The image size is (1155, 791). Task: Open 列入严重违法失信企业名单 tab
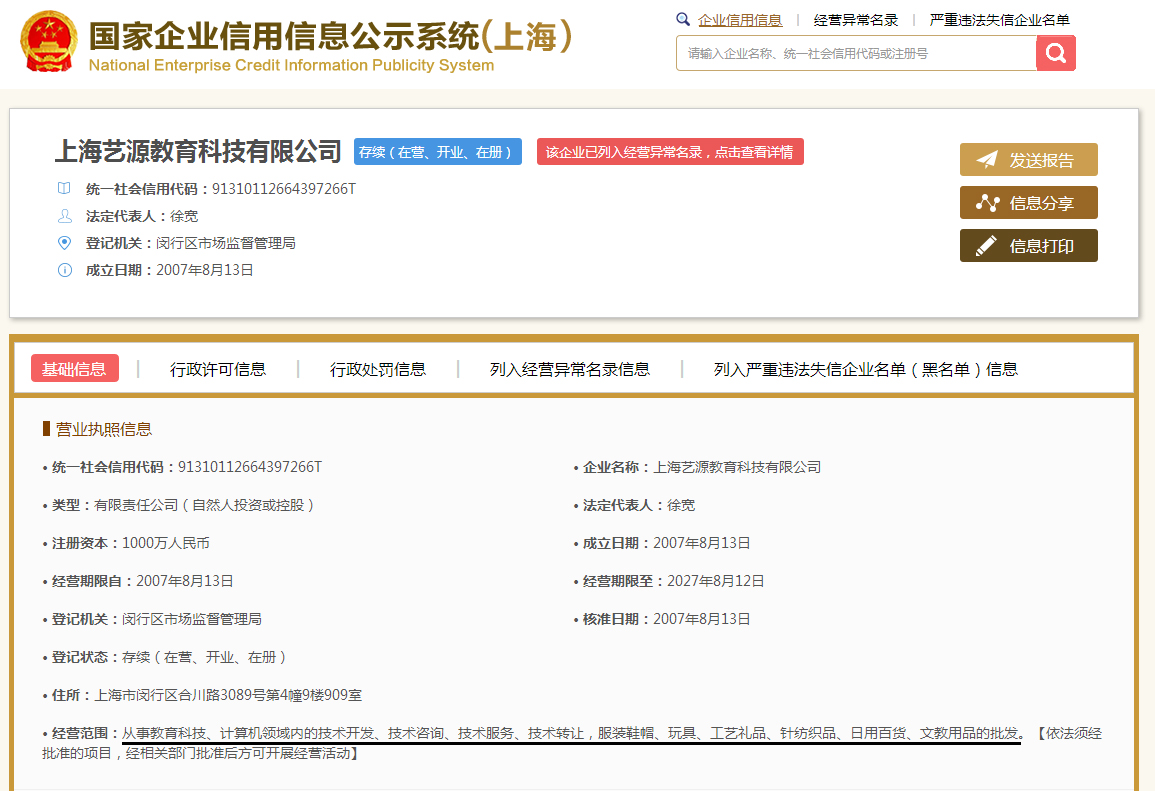click(865, 369)
